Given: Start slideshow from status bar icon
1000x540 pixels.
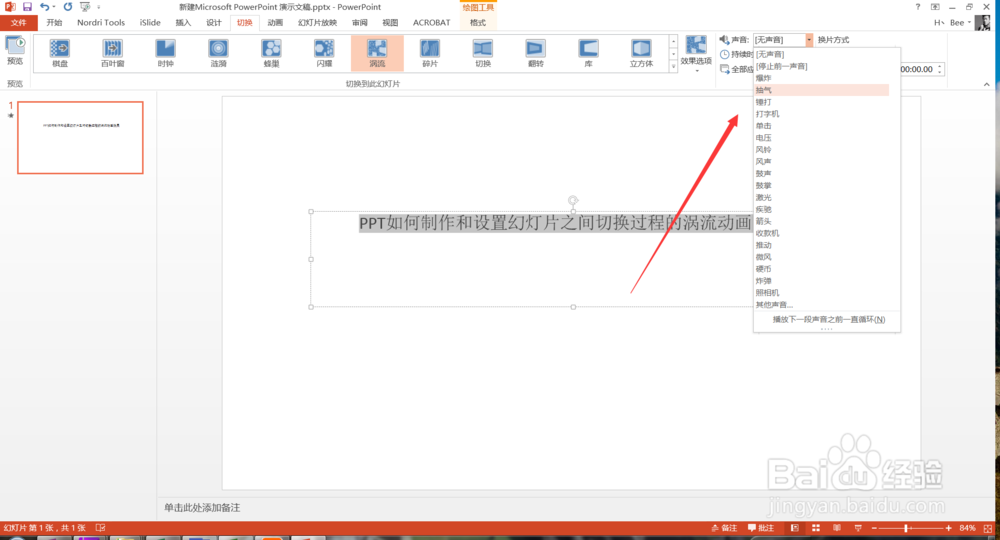Looking at the screenshot, I should pos(858,528).
